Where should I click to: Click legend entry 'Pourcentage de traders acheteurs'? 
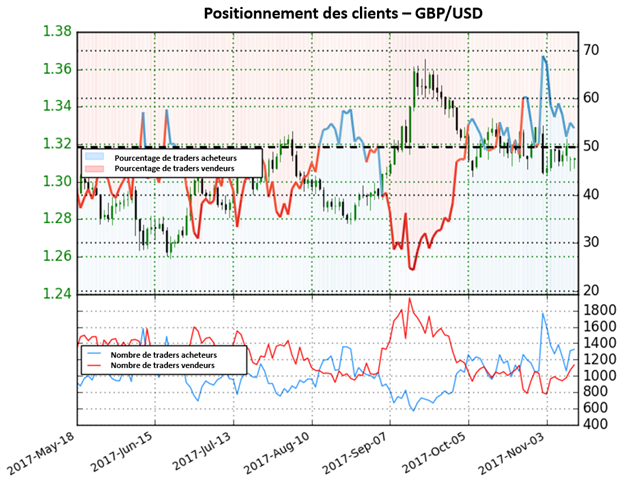coord(176,158)
